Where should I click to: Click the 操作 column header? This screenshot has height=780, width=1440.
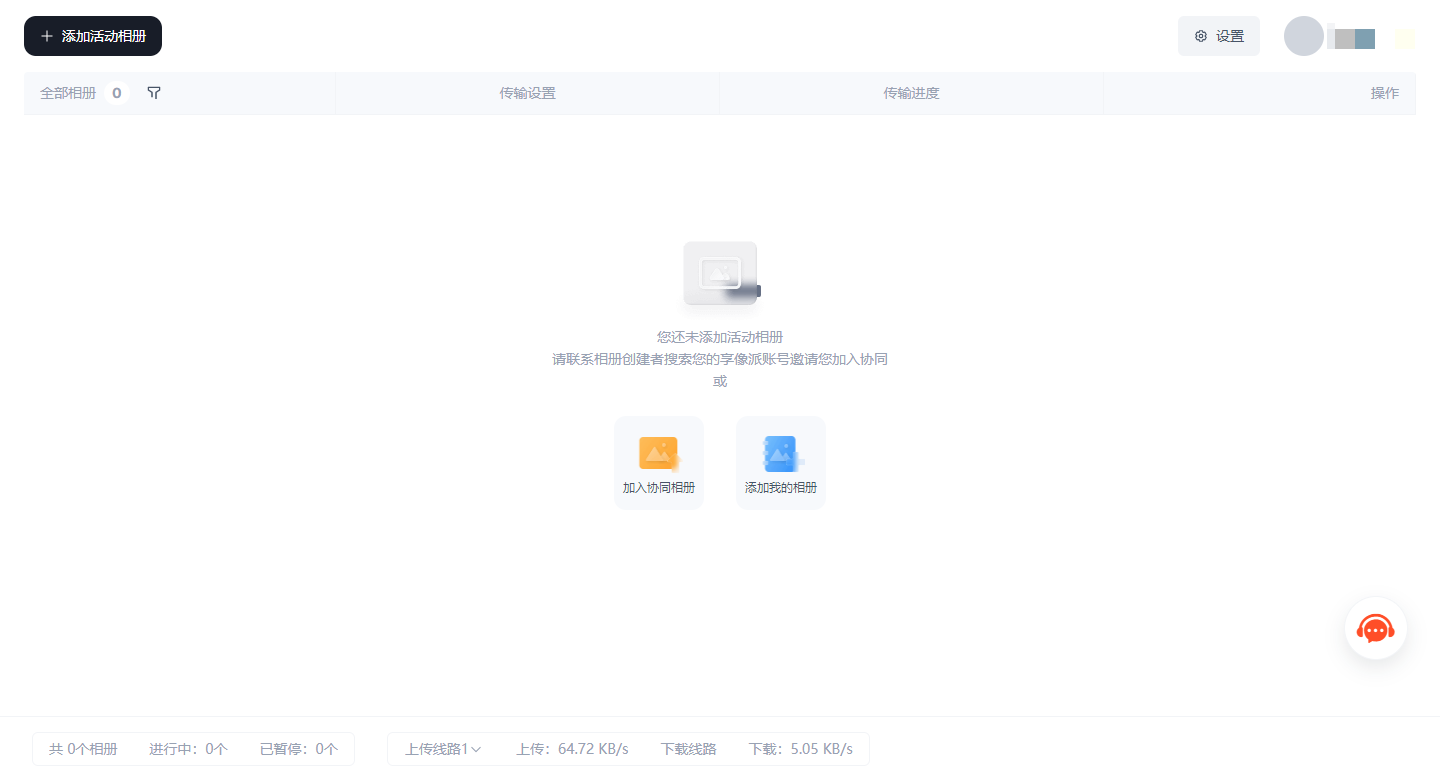pos(1385,93)
